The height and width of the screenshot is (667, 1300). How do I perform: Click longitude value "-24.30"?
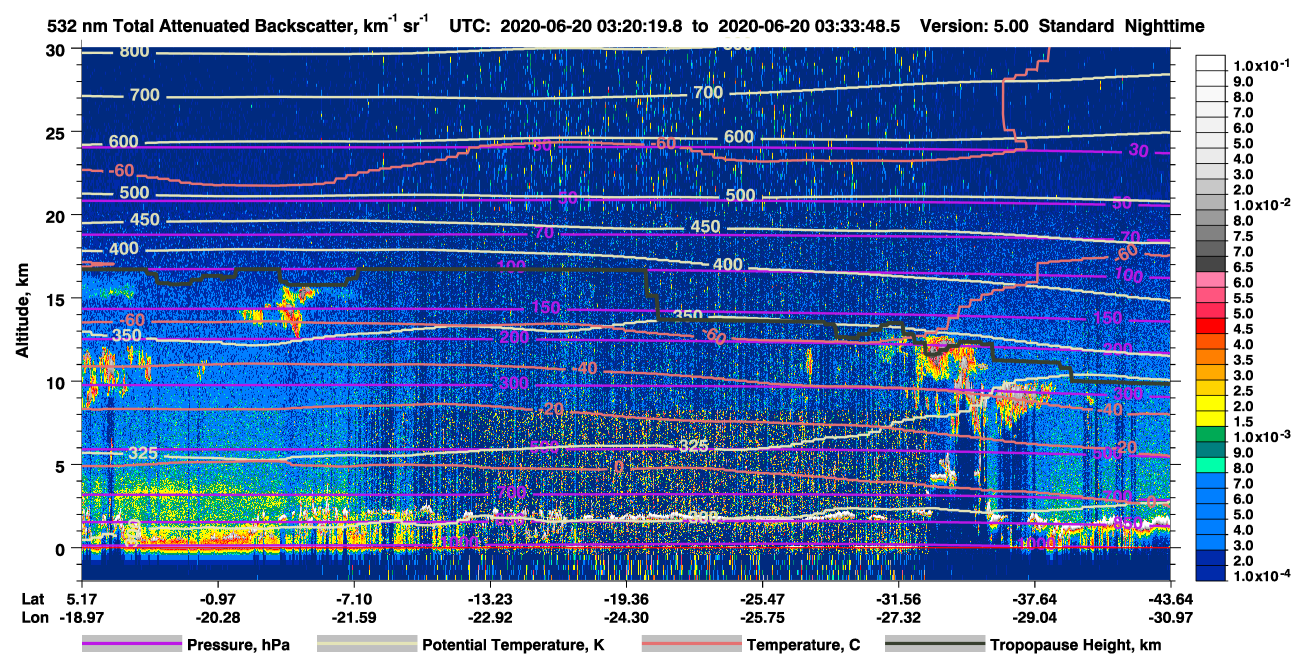626,617
